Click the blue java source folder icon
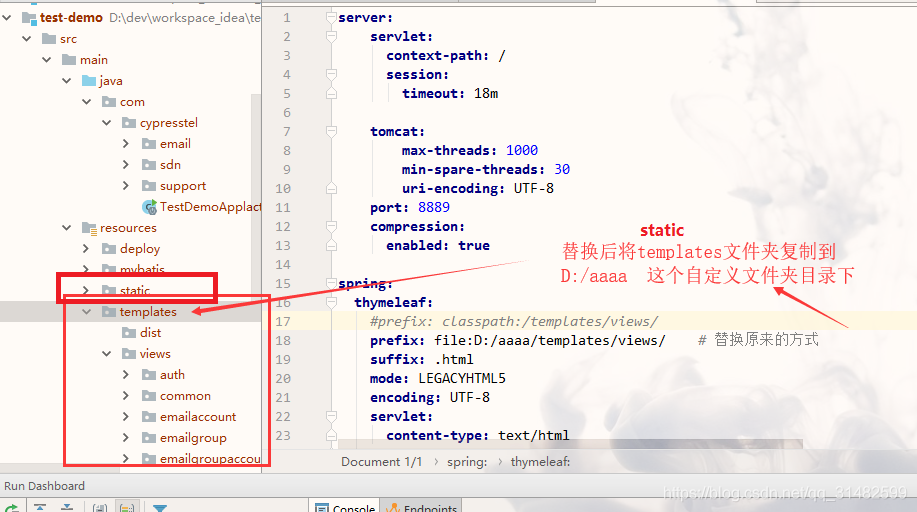The image size is (917, 512). point(88,81)
